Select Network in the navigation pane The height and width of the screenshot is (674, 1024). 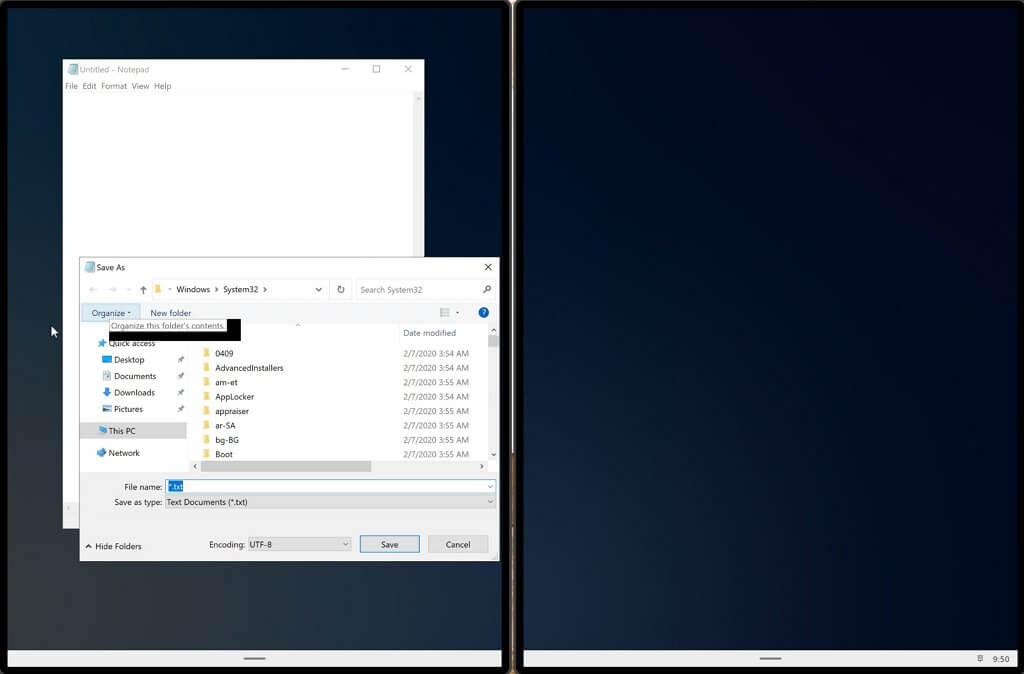click(118, 453)
